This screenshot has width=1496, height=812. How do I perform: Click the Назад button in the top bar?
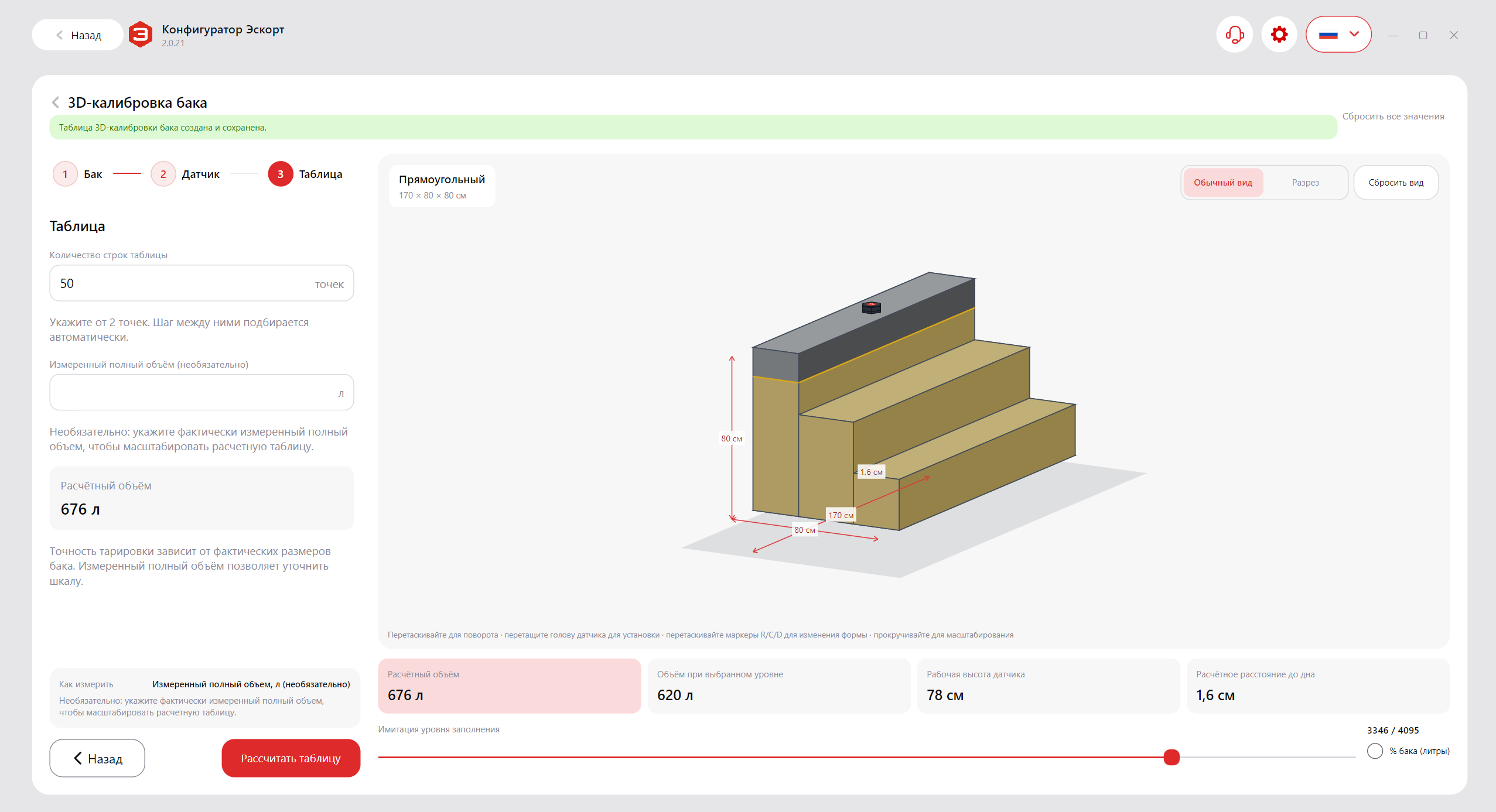click(x=78, y=35)
